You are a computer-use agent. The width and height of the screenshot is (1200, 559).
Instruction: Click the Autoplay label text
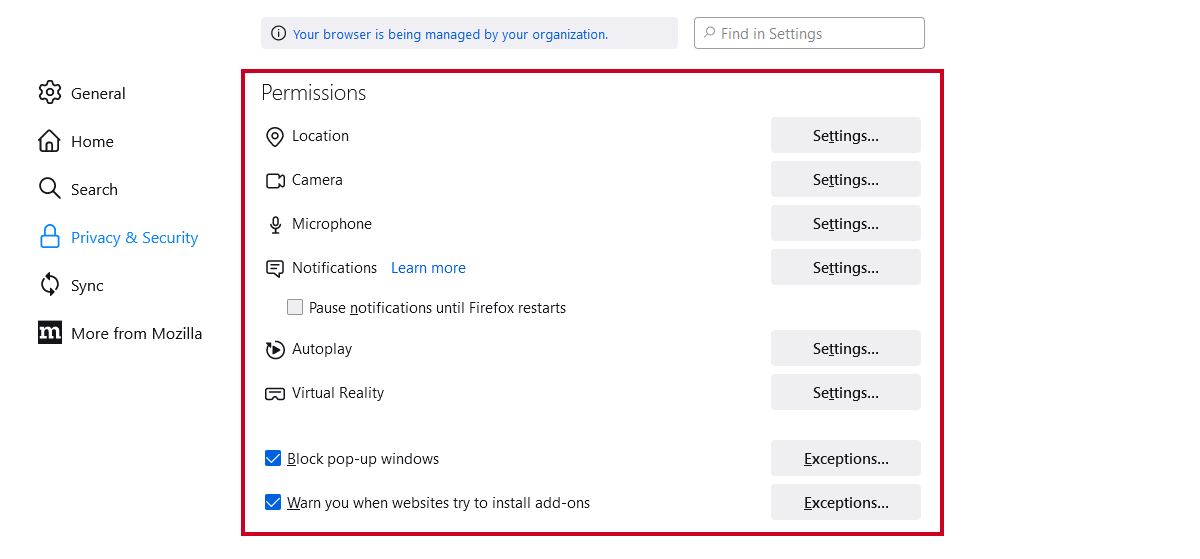pos(322,349)
